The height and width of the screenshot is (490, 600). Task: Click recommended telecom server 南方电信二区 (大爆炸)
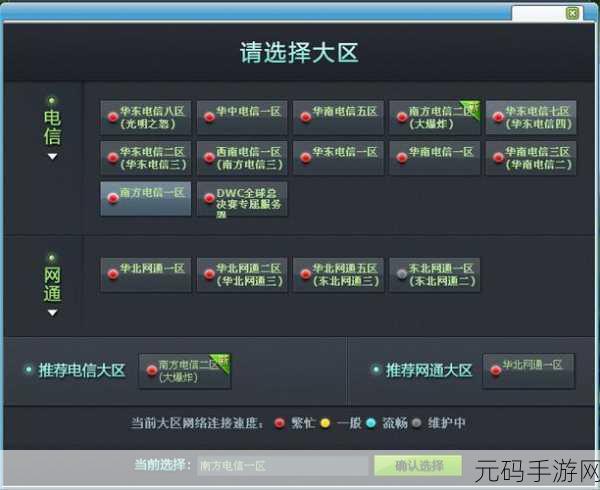(185, 371)
